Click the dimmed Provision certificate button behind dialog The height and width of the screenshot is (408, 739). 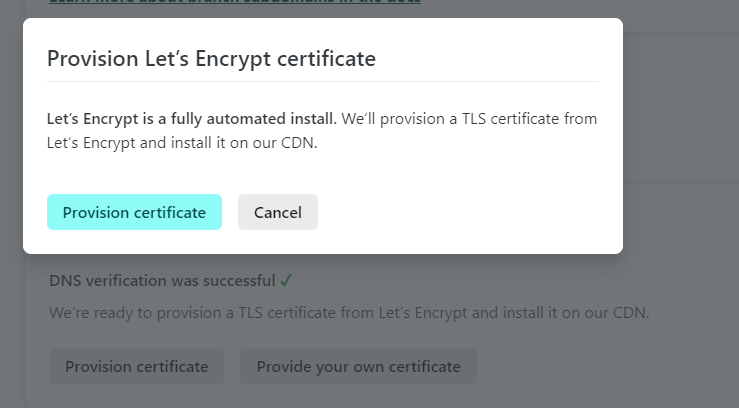pyautogui.click(x=136, y=366)
